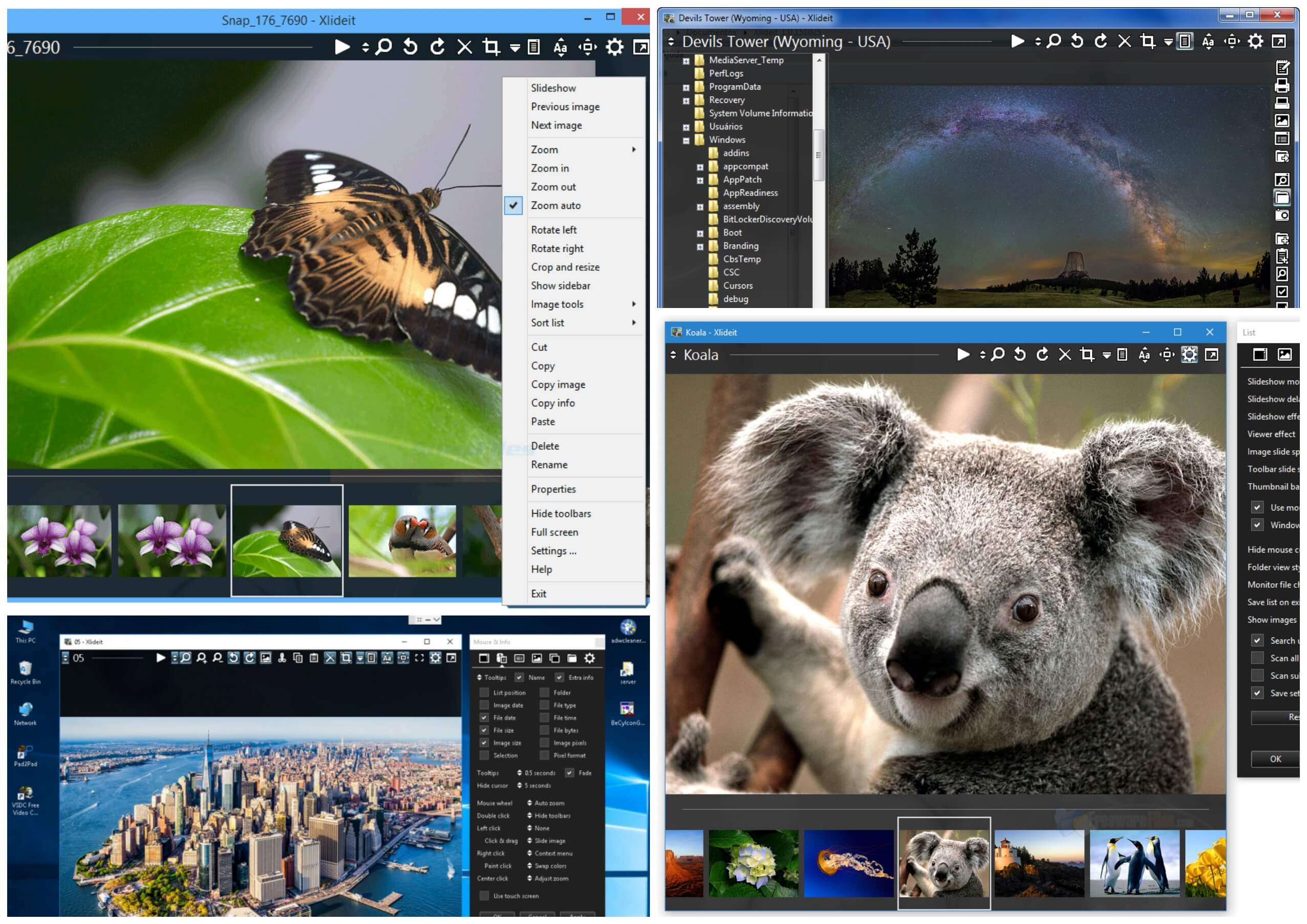Collapse the Windows folder in tree
1307x924 pixels.
point(686,140)
